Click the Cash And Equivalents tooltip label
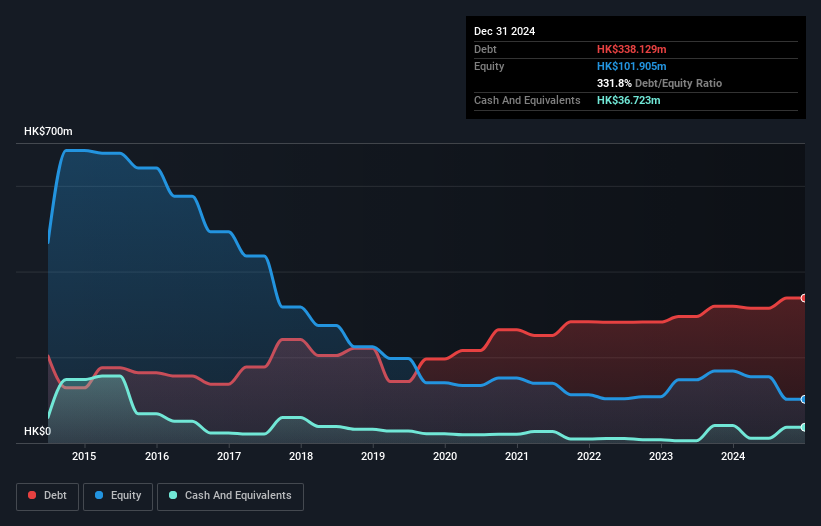This screenshot has height=526, width=821. click(x=527, y=100)
